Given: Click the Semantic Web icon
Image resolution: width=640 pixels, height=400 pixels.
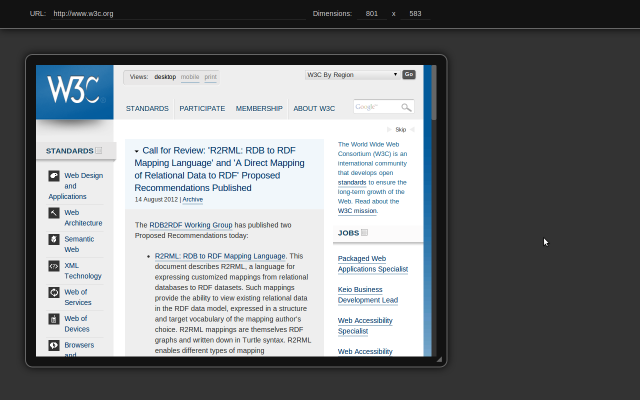Looking at the screenshot, I should [54, 239].
